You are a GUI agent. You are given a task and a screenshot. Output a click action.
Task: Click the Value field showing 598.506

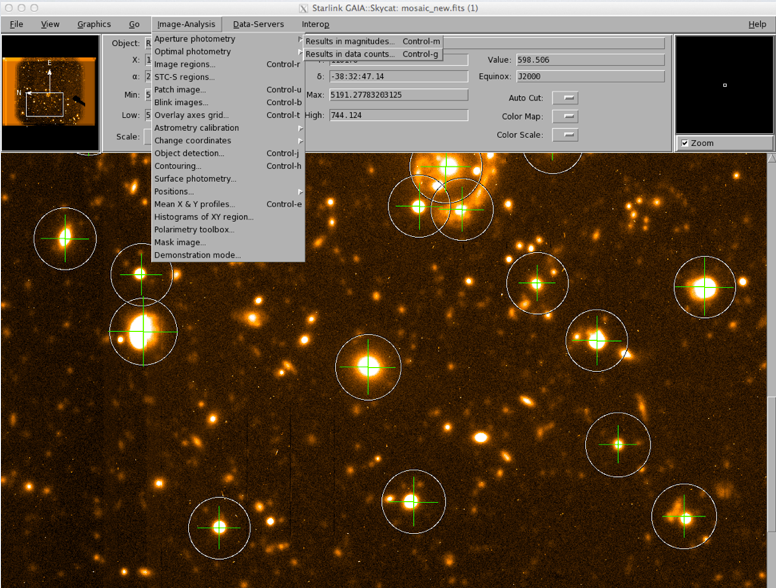pos(590,60)
